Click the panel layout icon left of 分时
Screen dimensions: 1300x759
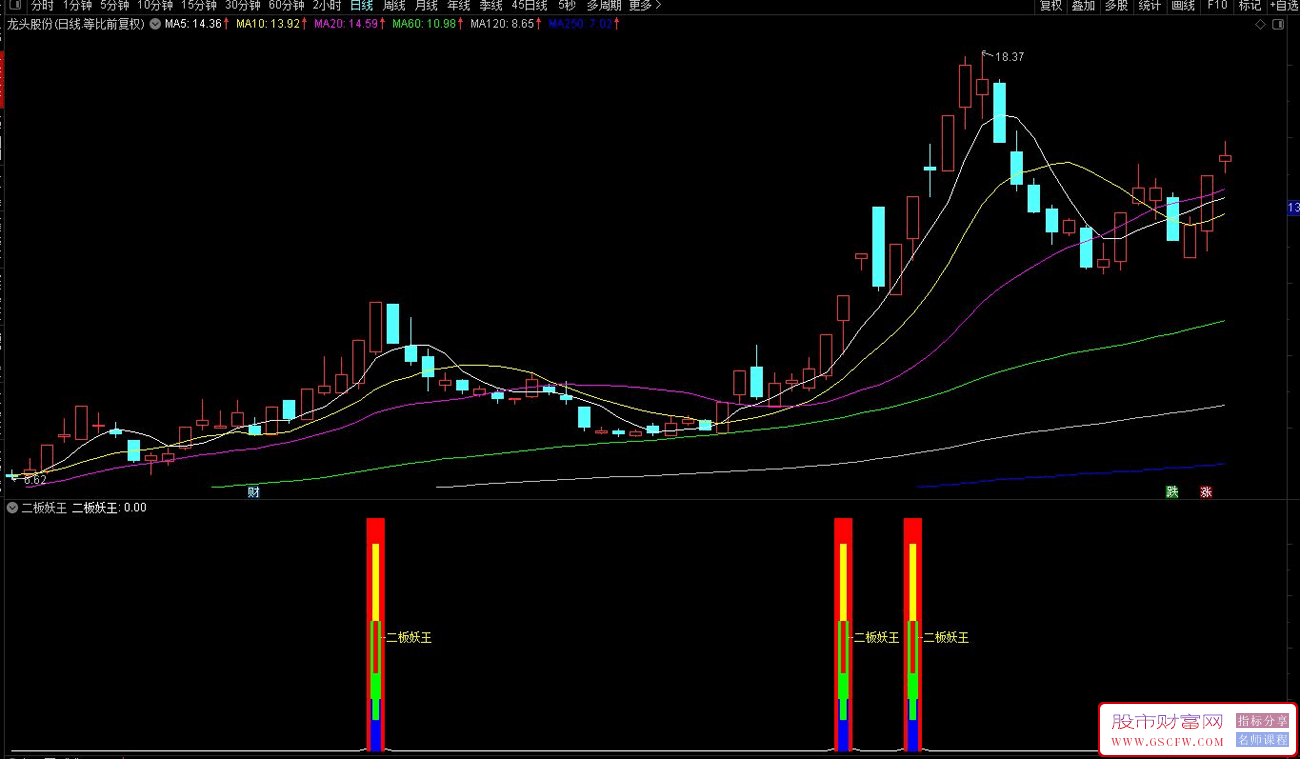point(13,5)
